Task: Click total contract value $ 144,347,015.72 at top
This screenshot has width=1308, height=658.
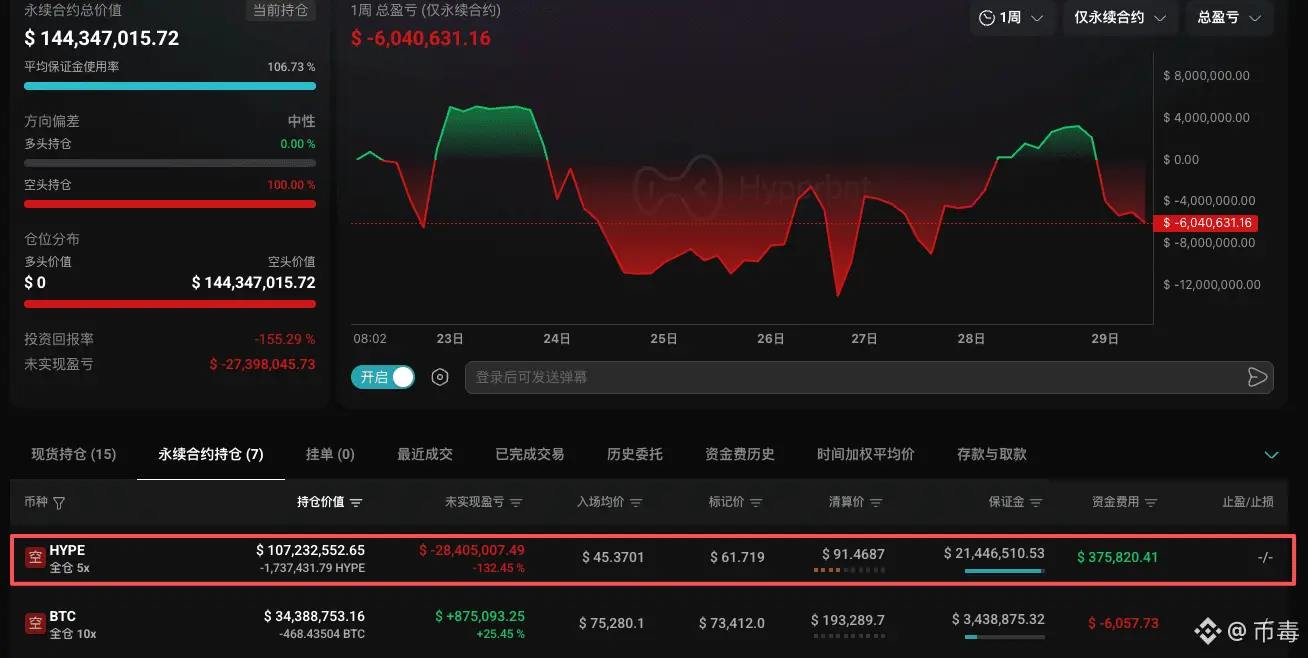Action: pos(102,38)
